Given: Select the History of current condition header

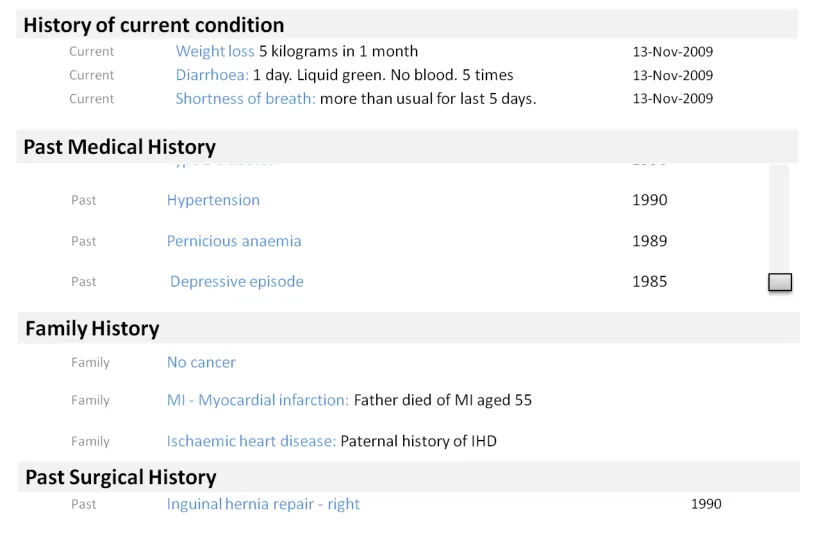Looking at the screenshot, I should click(154, 25).
